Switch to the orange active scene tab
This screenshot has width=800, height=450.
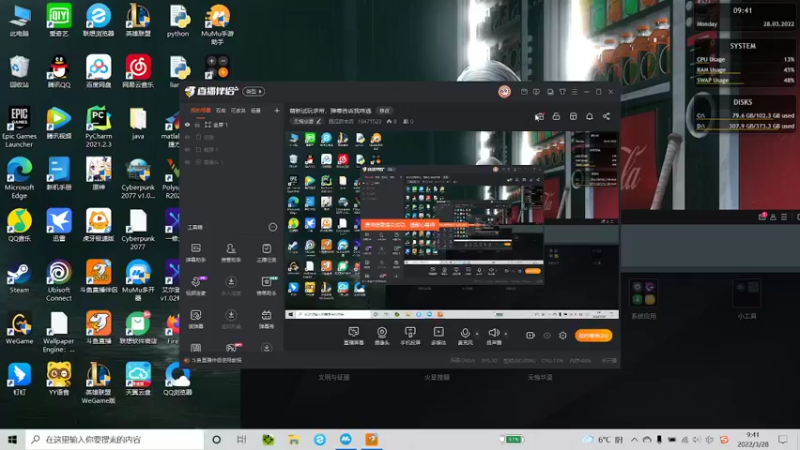201,111
